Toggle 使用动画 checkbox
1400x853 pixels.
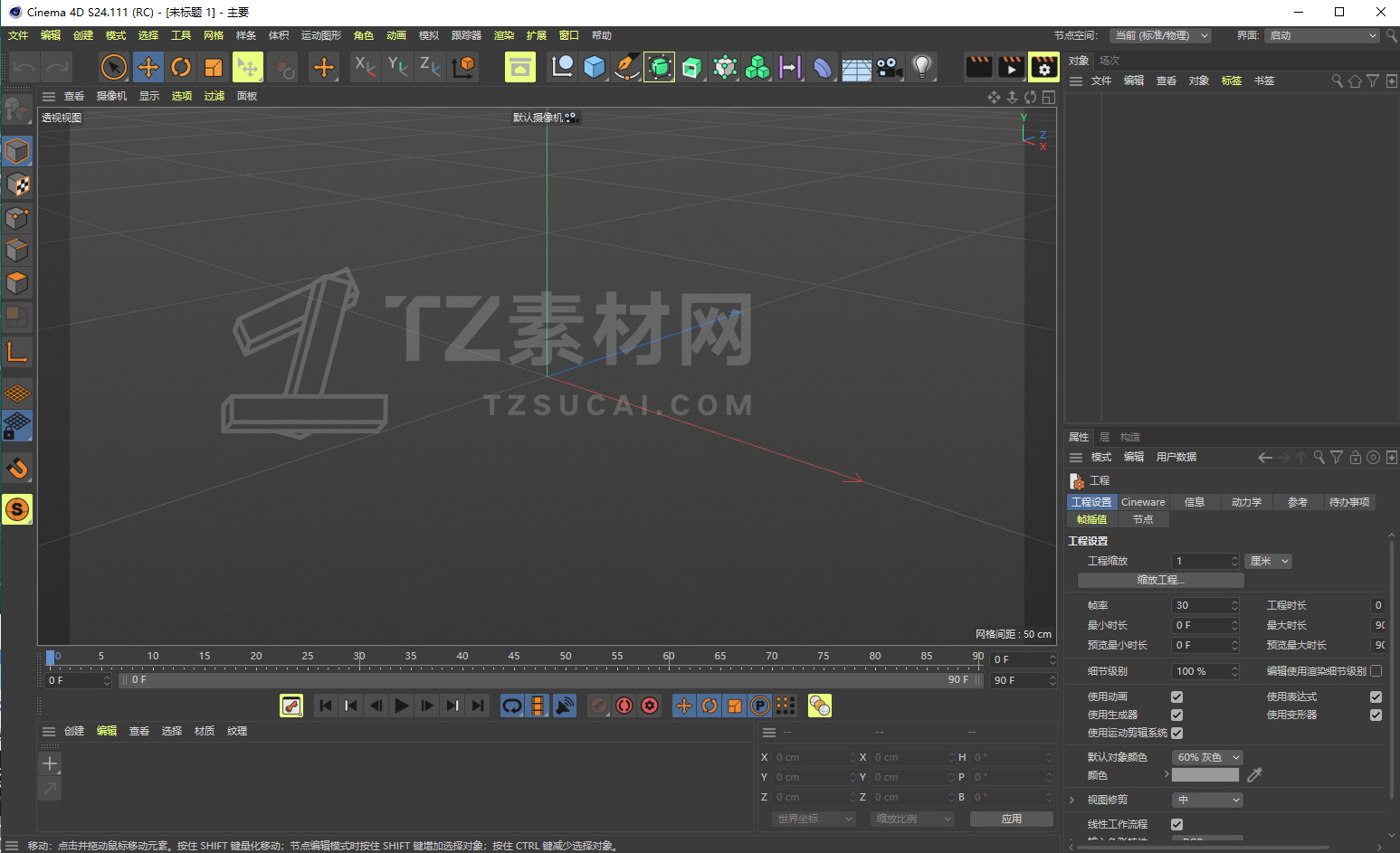[x=1176, y=697]
